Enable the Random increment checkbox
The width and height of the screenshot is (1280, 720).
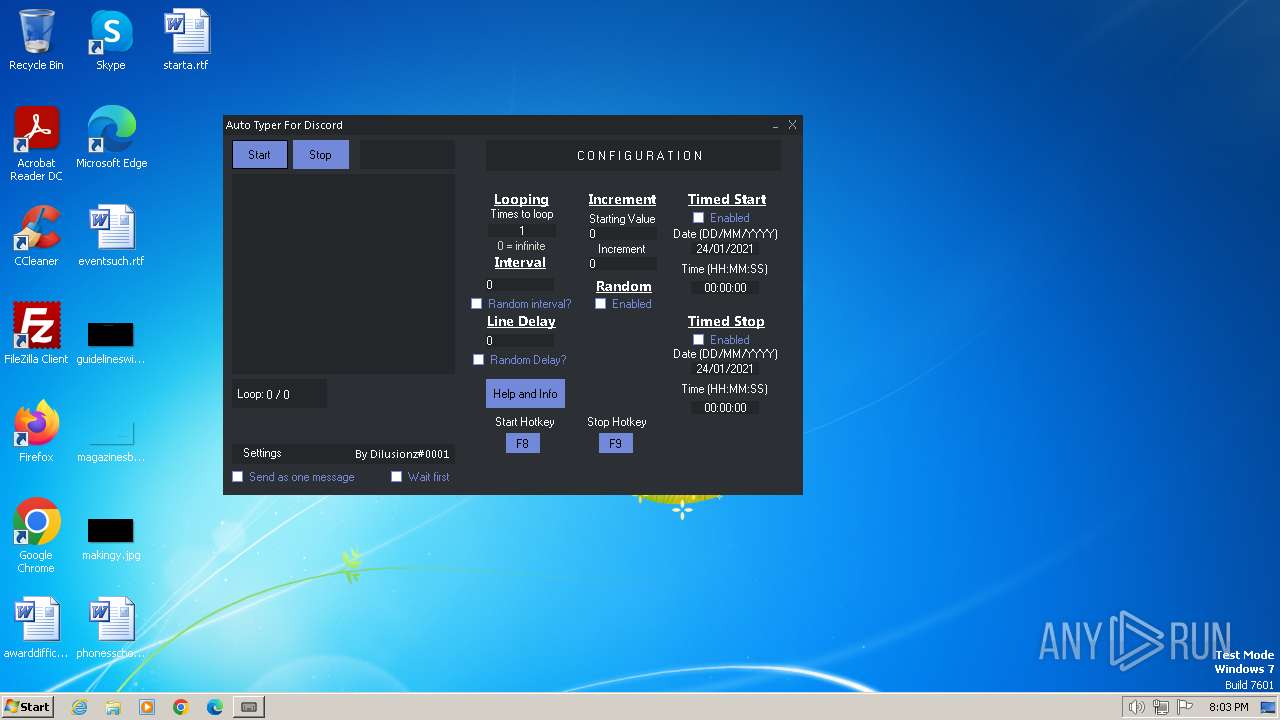coord(600,304)
